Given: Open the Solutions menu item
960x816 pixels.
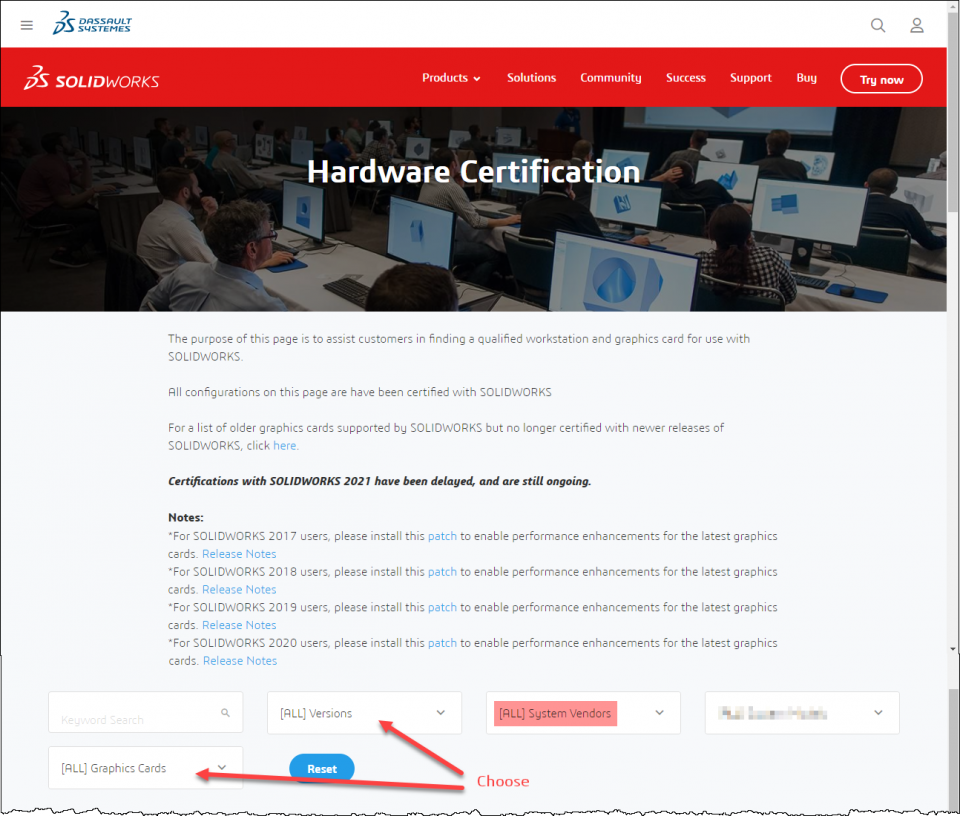Looking at the screenshot, I should [531, 78].
